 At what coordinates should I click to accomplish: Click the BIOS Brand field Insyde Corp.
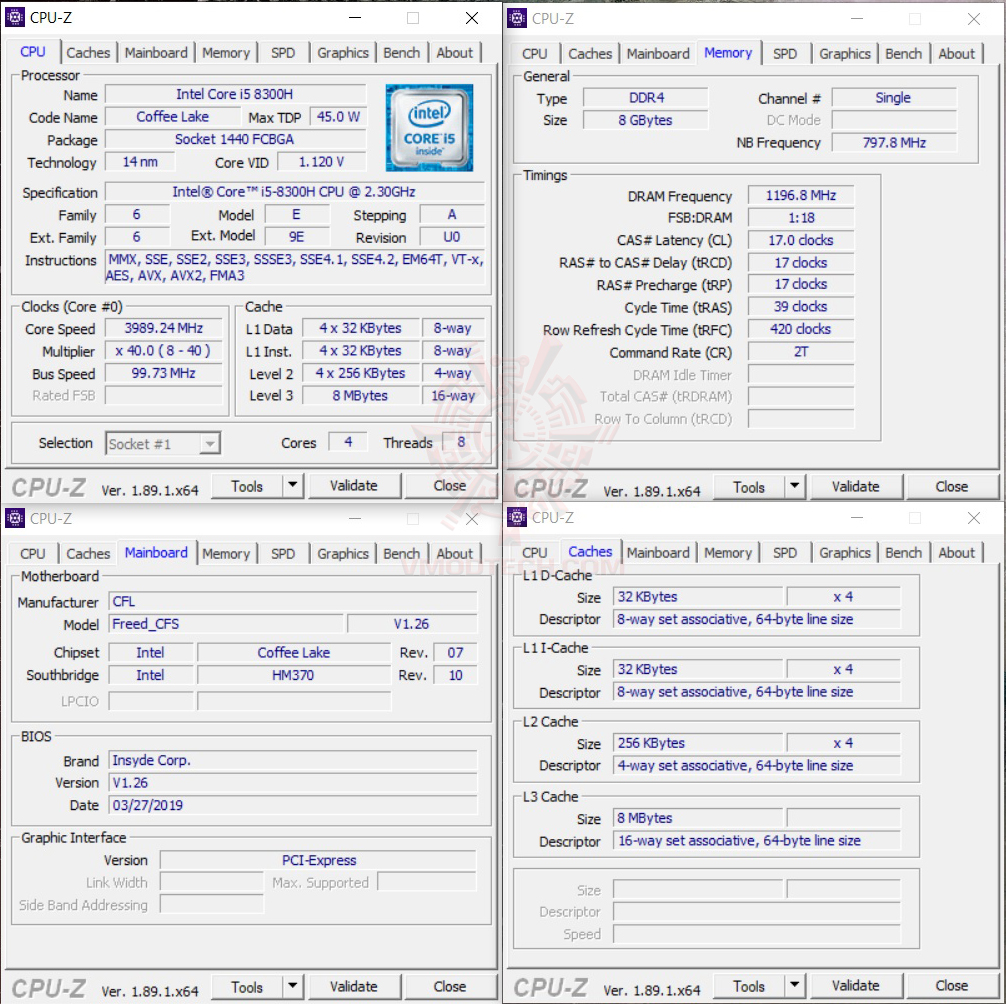coord(293,760)
